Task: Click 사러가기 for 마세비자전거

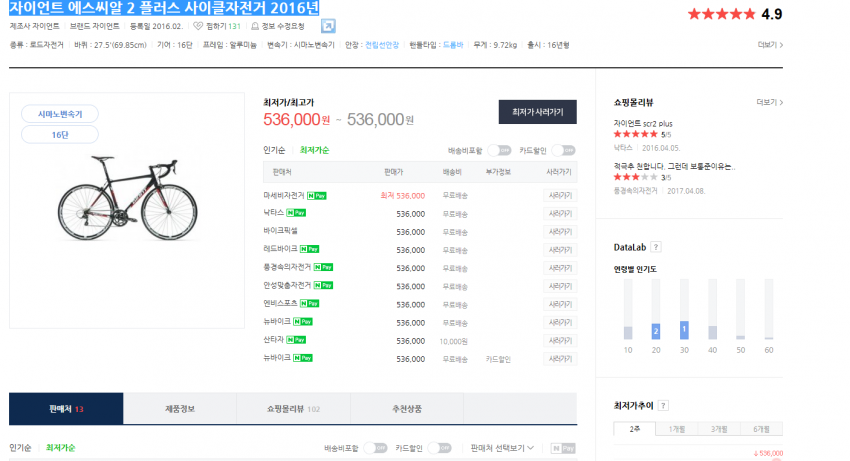Action: (560, 195)
